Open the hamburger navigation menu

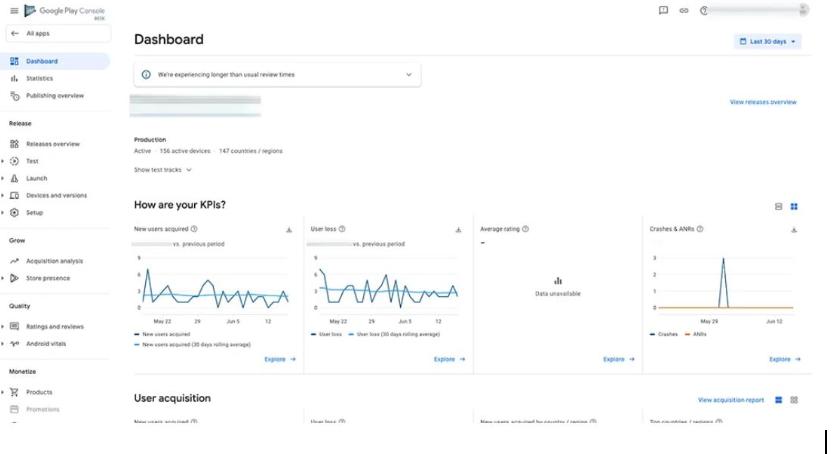click(x=14, y=11)
